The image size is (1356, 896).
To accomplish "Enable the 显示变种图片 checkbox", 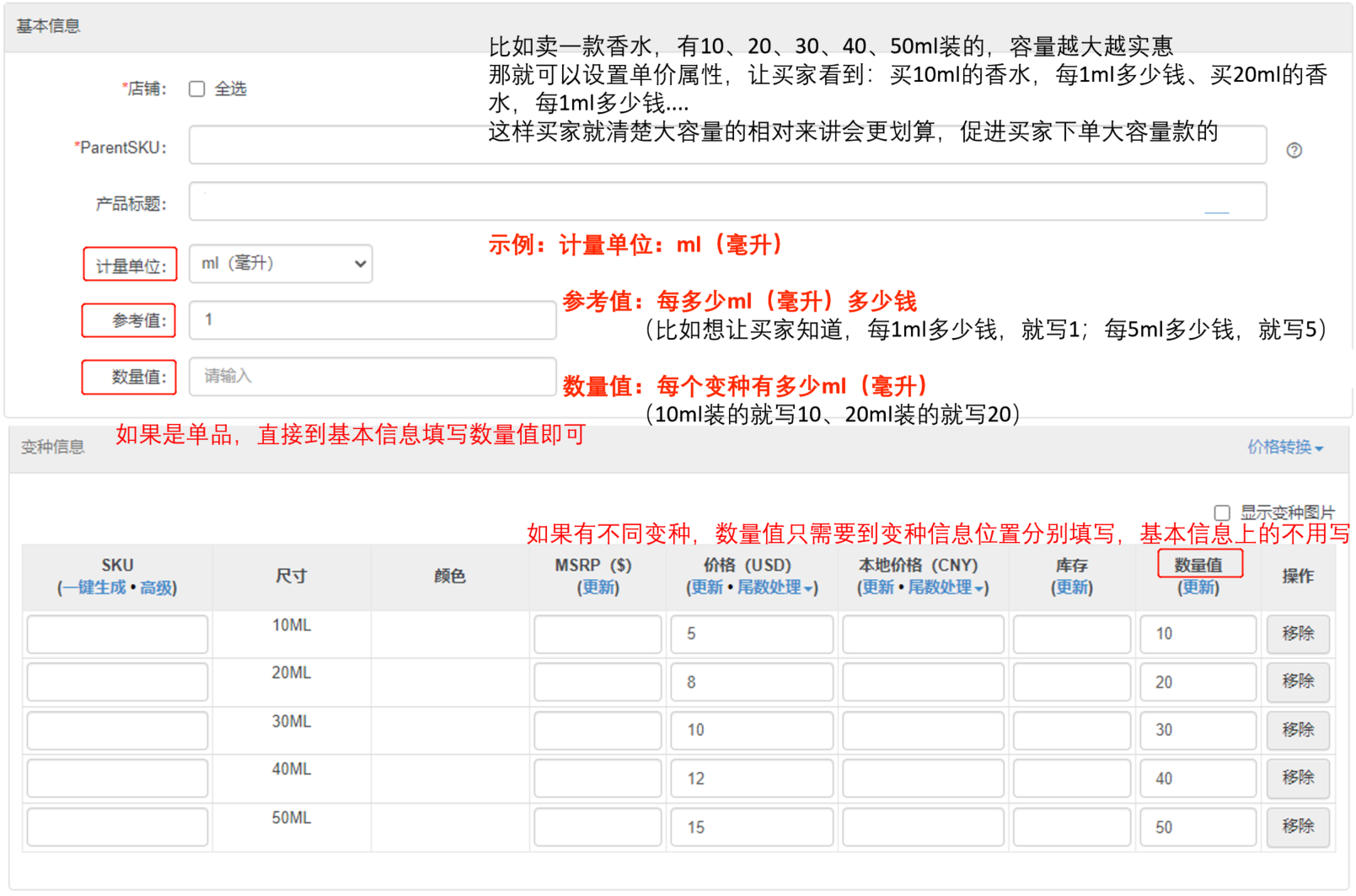I will pyautogui.click(x=1222, y=512).
